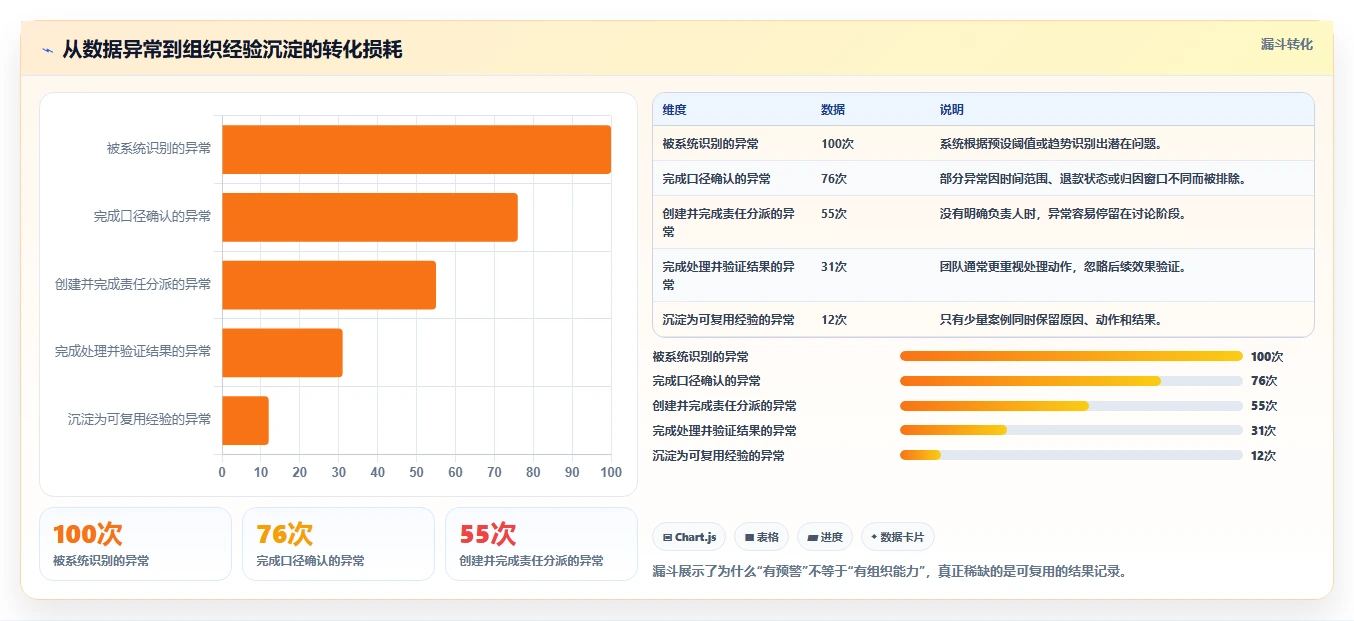Click progress list label 沉淀为可复用经验的异常
The width and height of the screenshot is (1354, 621).
pos(718,455)
